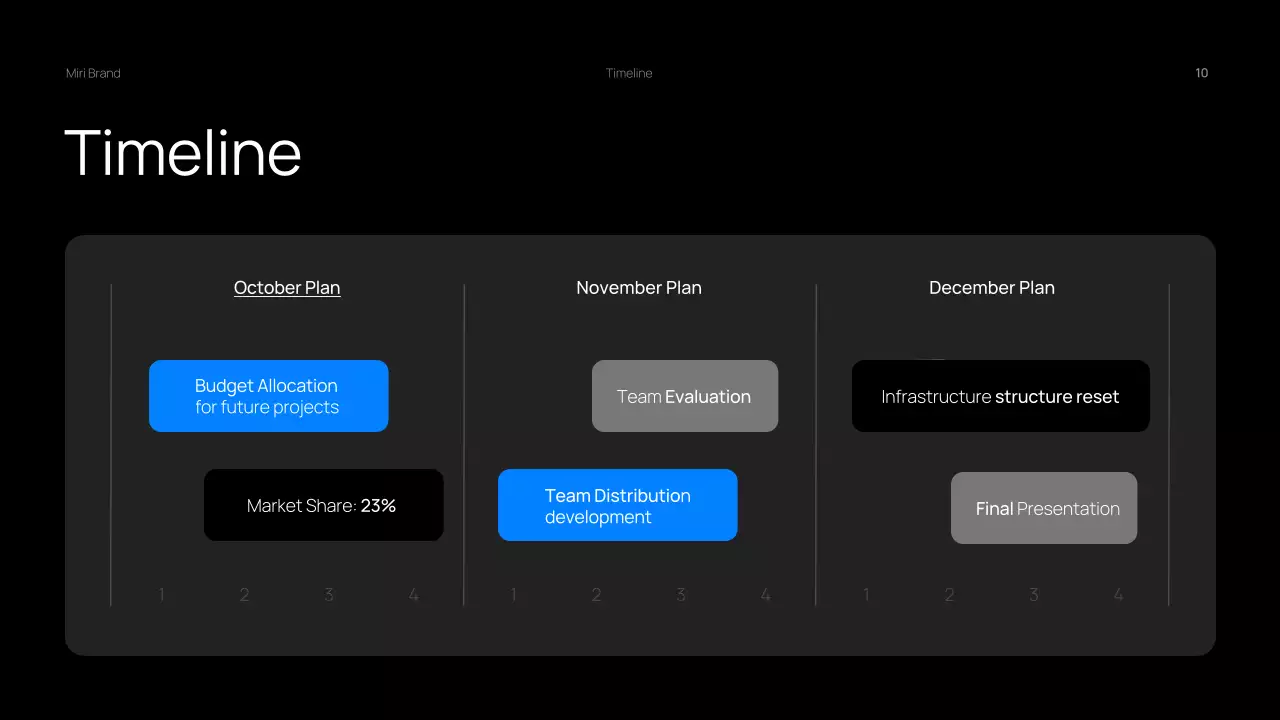
Task: Select week 1 marker in December
Action: pyautogui.click(x=866, y=595)
